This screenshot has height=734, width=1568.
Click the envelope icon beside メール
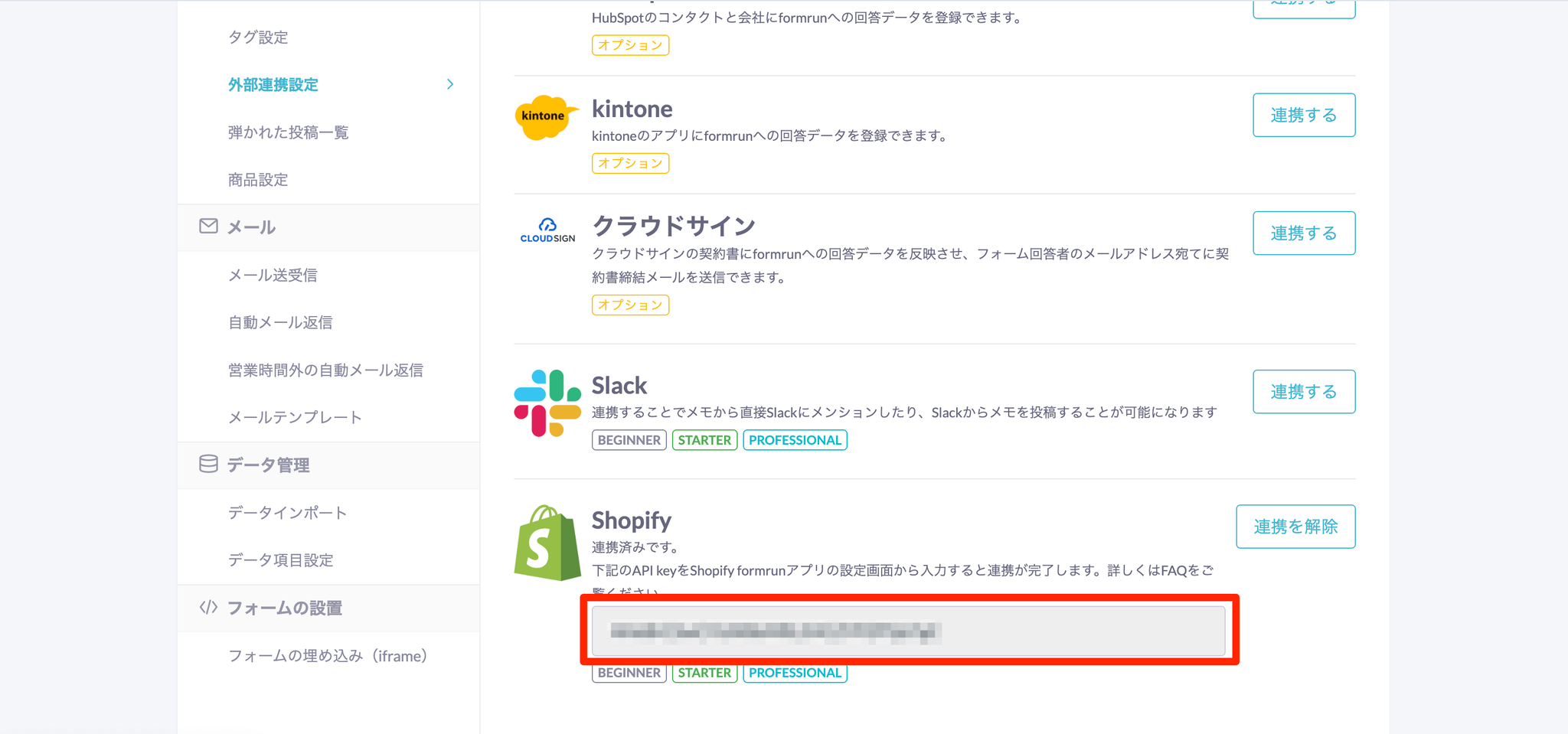point(208,227)
